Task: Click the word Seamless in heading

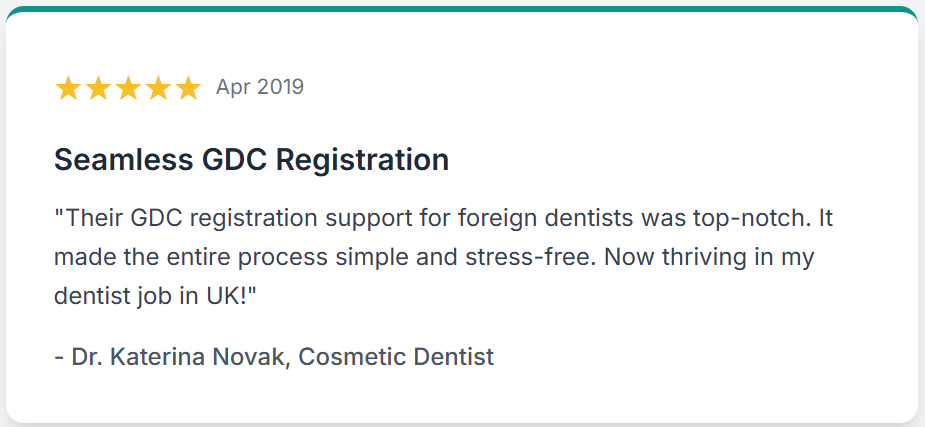Action: click(x=123, y=160)
